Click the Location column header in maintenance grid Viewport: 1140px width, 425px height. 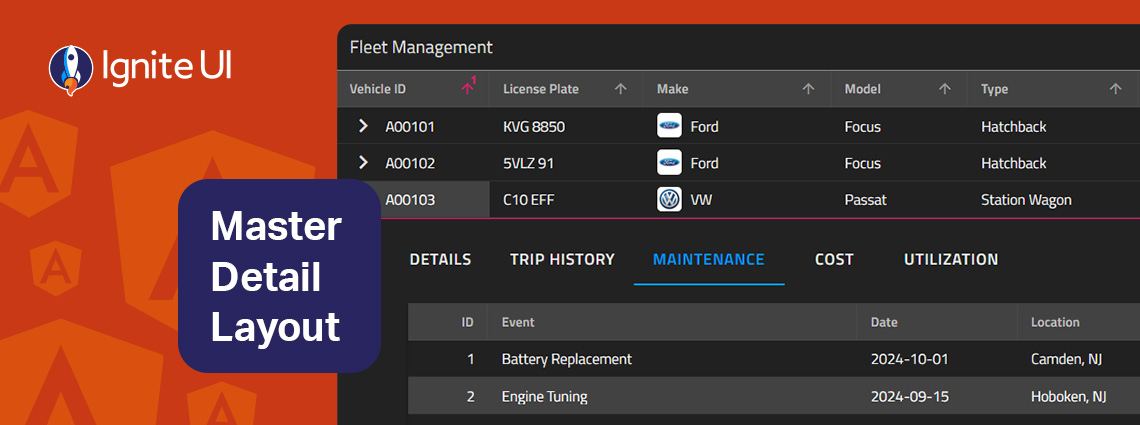[1079, 322]
